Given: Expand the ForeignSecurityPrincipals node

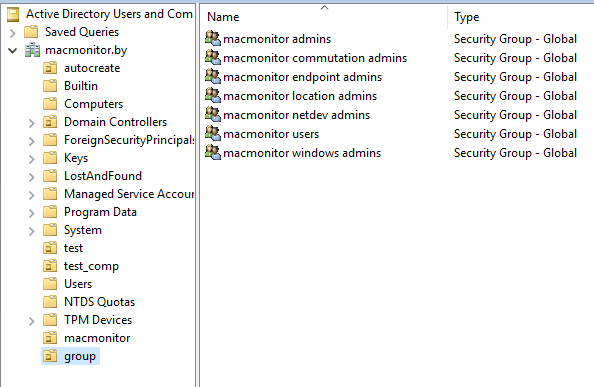Looking at the screenshot, I should pyautogui.click(x=32, y=141).
